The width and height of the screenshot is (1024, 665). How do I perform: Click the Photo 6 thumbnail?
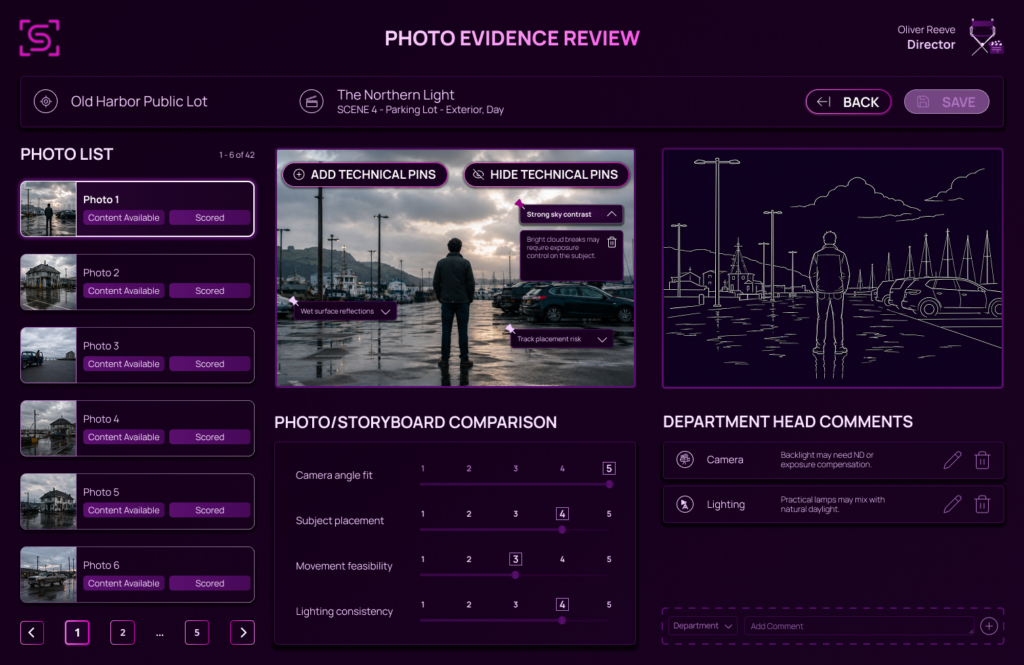tap(48, 575)
